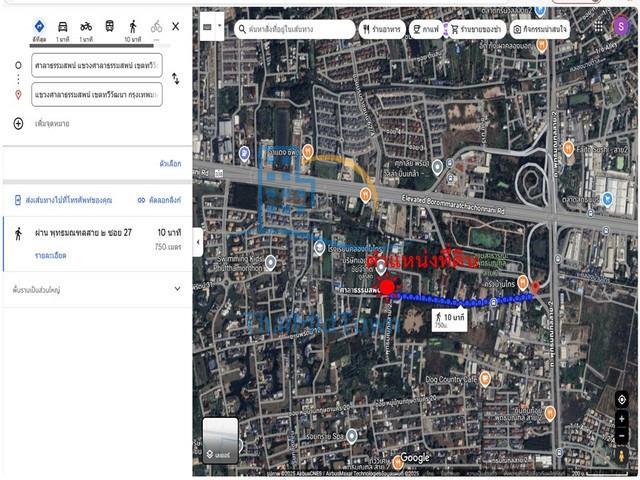Select the 10-minute walking route row

[x=97, y=244]
